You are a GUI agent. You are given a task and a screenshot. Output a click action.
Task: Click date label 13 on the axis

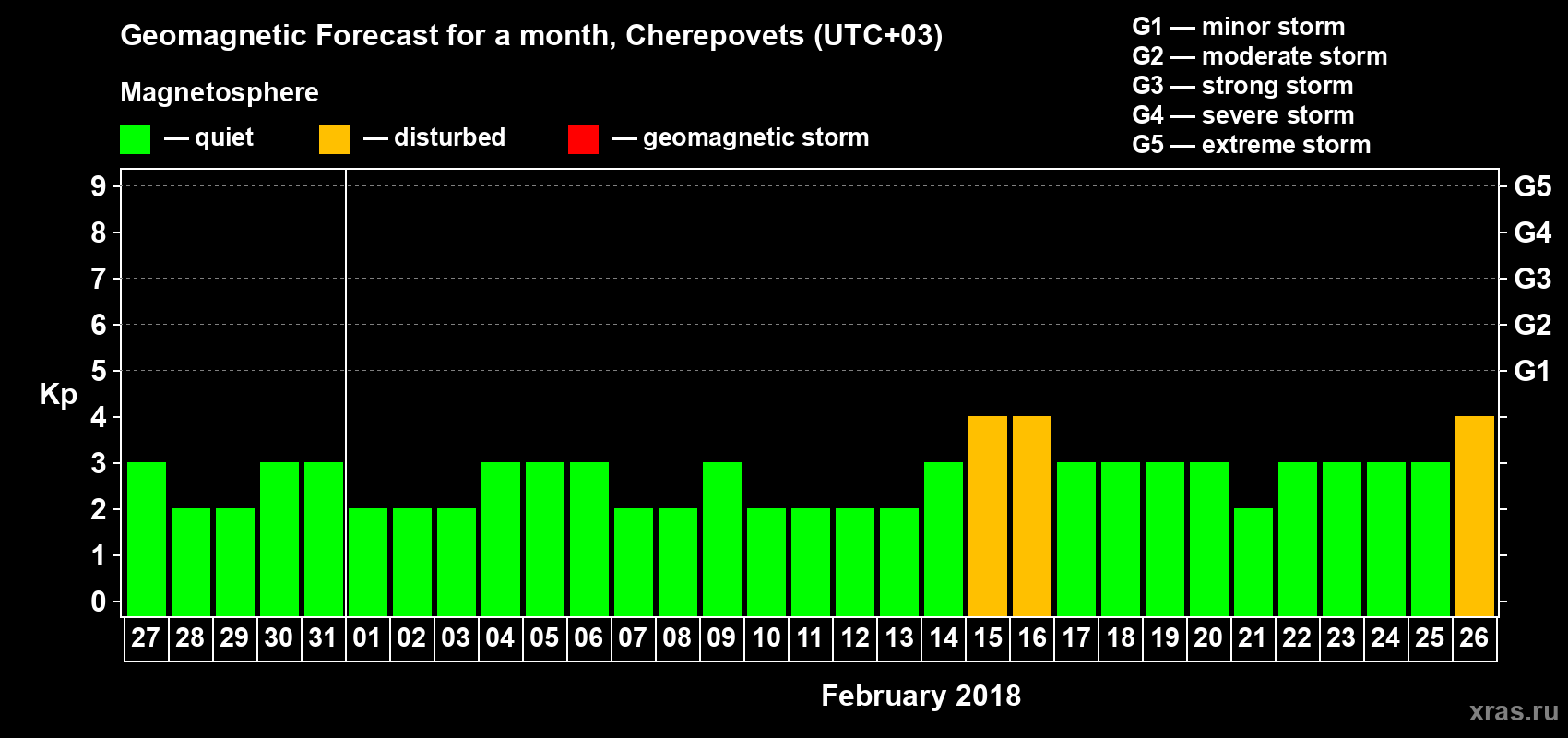tap(898, 638)
